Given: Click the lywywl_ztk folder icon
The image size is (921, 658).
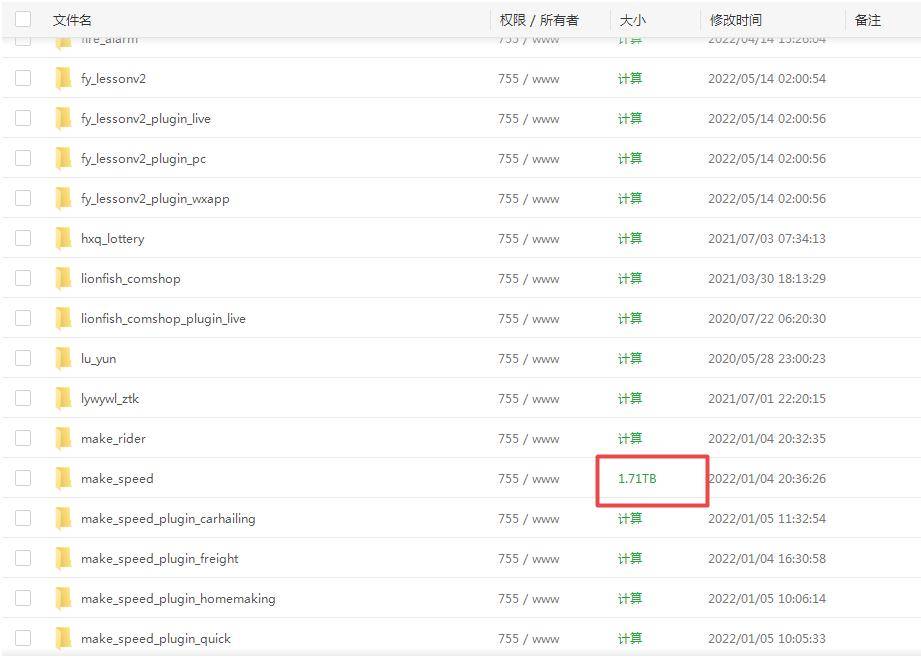Looking at the screenshot, I should tap(63, 398).
